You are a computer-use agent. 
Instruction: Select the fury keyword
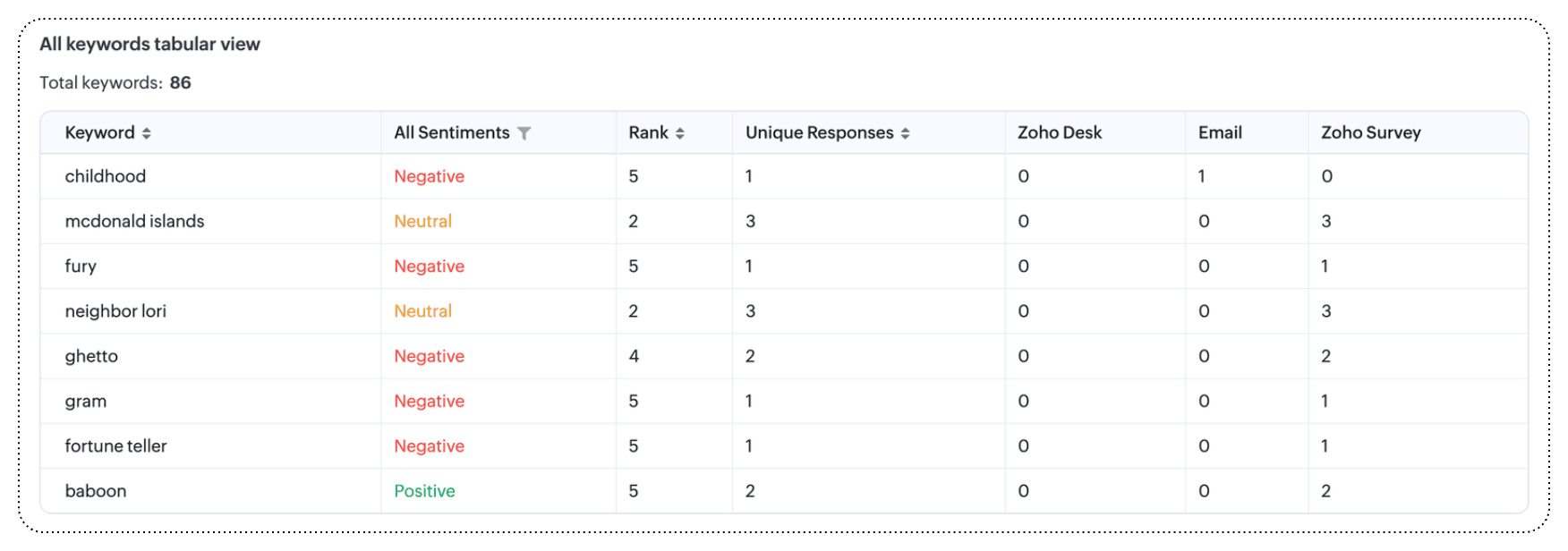pos(81,267)
